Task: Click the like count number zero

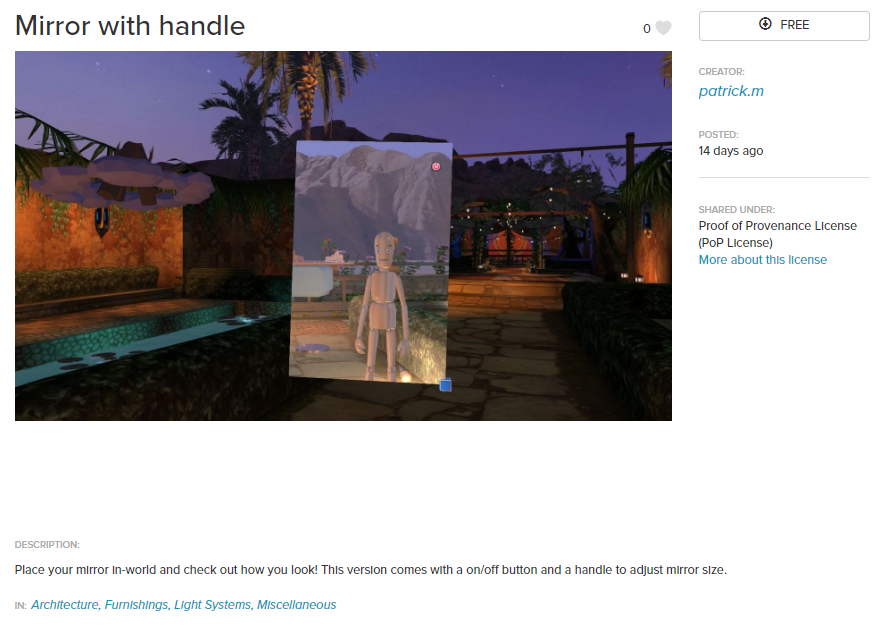Action: [x=647, y=29]
